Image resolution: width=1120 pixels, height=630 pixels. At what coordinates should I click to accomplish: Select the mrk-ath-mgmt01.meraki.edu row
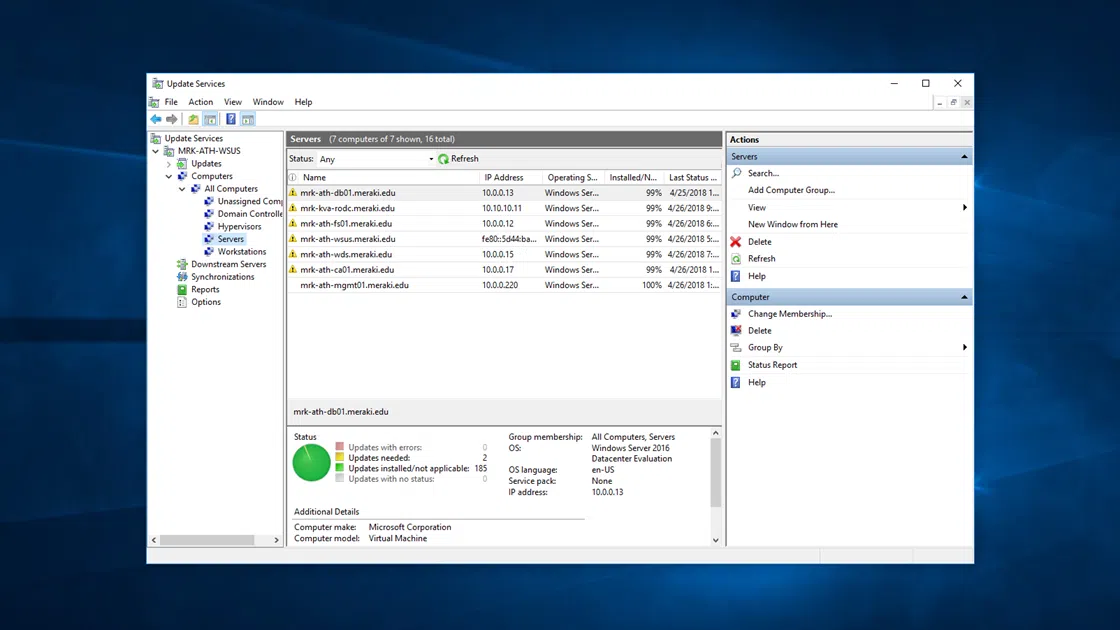pyautogui.click(x=354, y=285)
